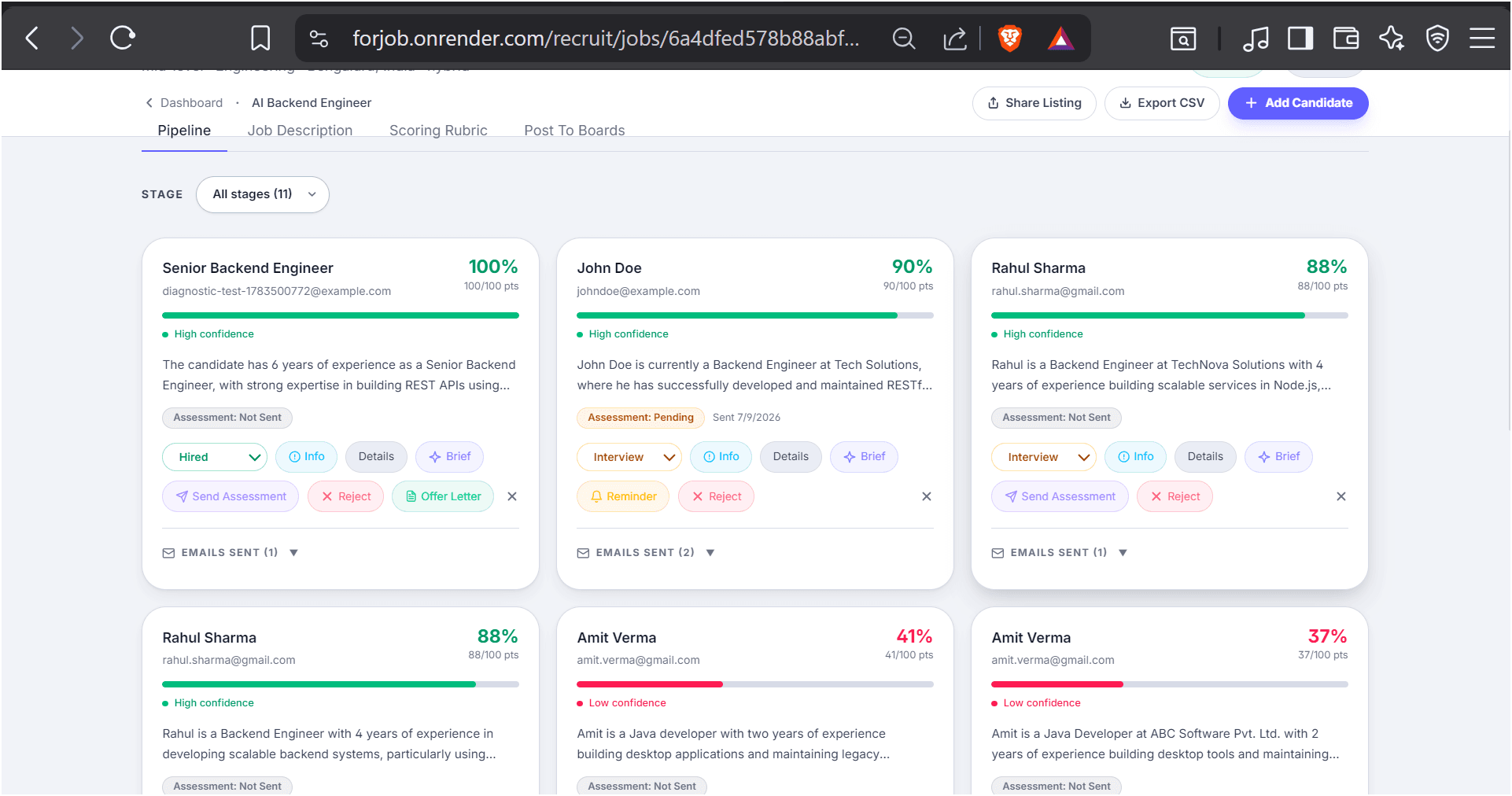The image size is (1512, 796).
Task: Go back with the browser back arrow
Action: [x=32, y=38]
